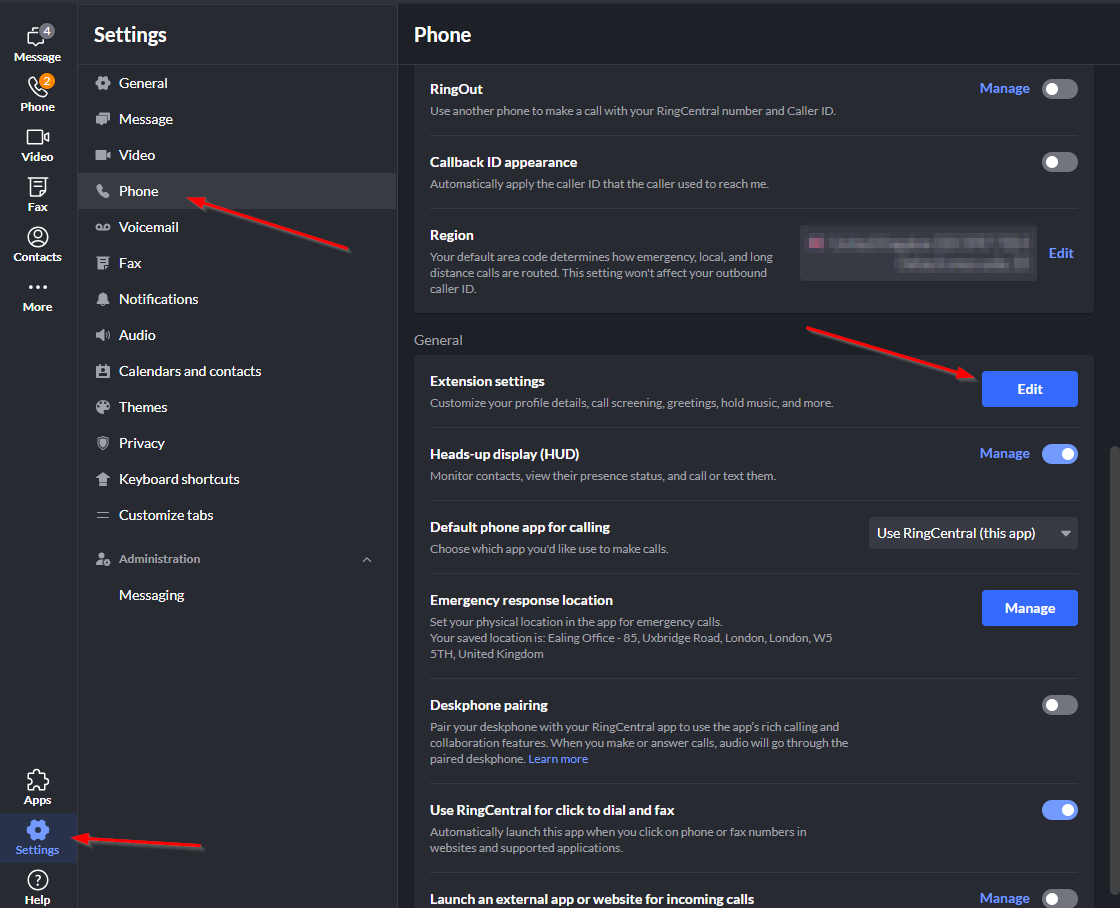The width and height of the screenshot is (1120, 908).
Task: Open Learn more link in Deskphone pairing
Action: point(558,759)
